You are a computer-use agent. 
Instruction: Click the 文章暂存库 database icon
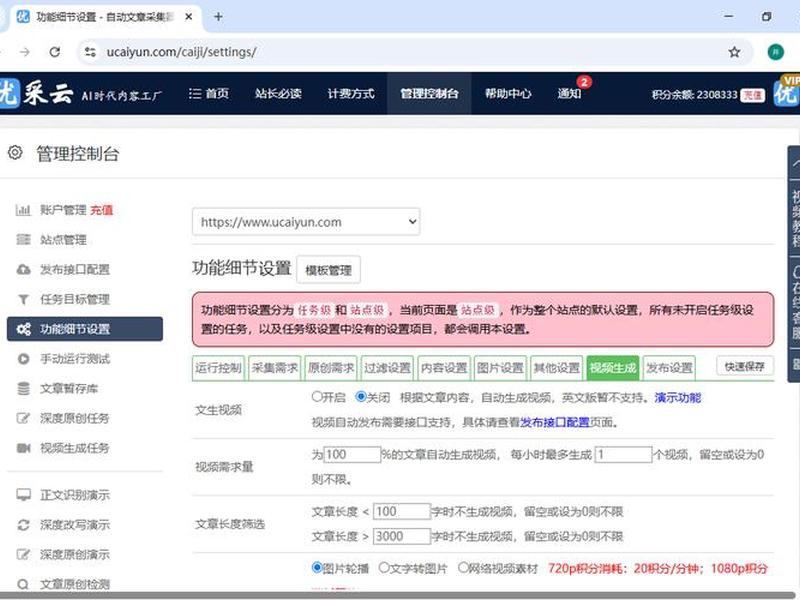tap(23, 389)
